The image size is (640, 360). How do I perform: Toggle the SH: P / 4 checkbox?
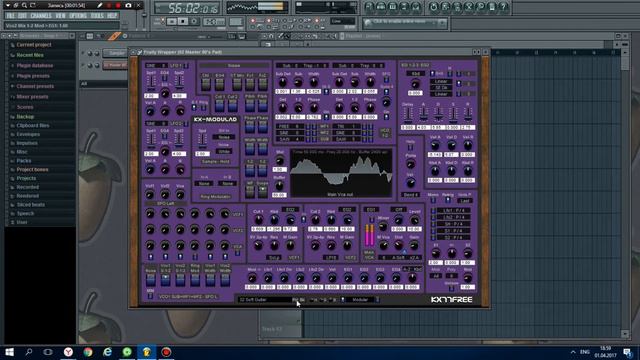point(433,224)
